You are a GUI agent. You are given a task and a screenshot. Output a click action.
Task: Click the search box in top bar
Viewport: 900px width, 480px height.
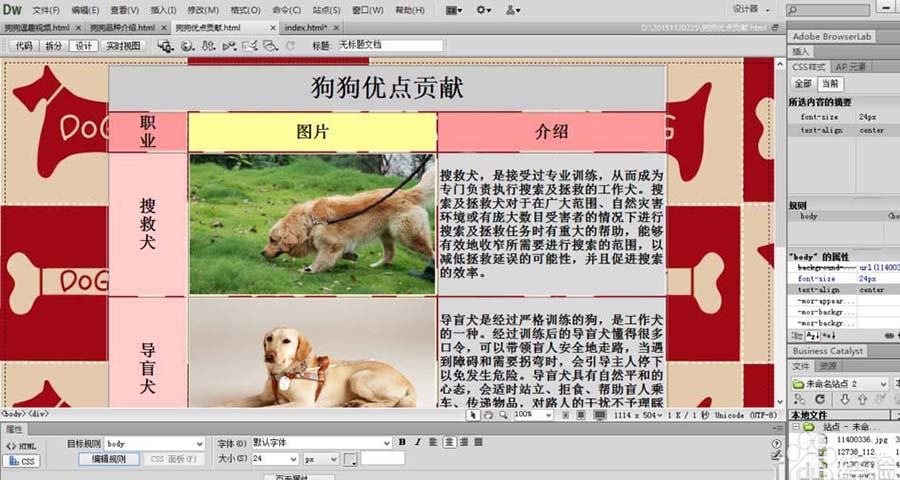click(828, 10)
